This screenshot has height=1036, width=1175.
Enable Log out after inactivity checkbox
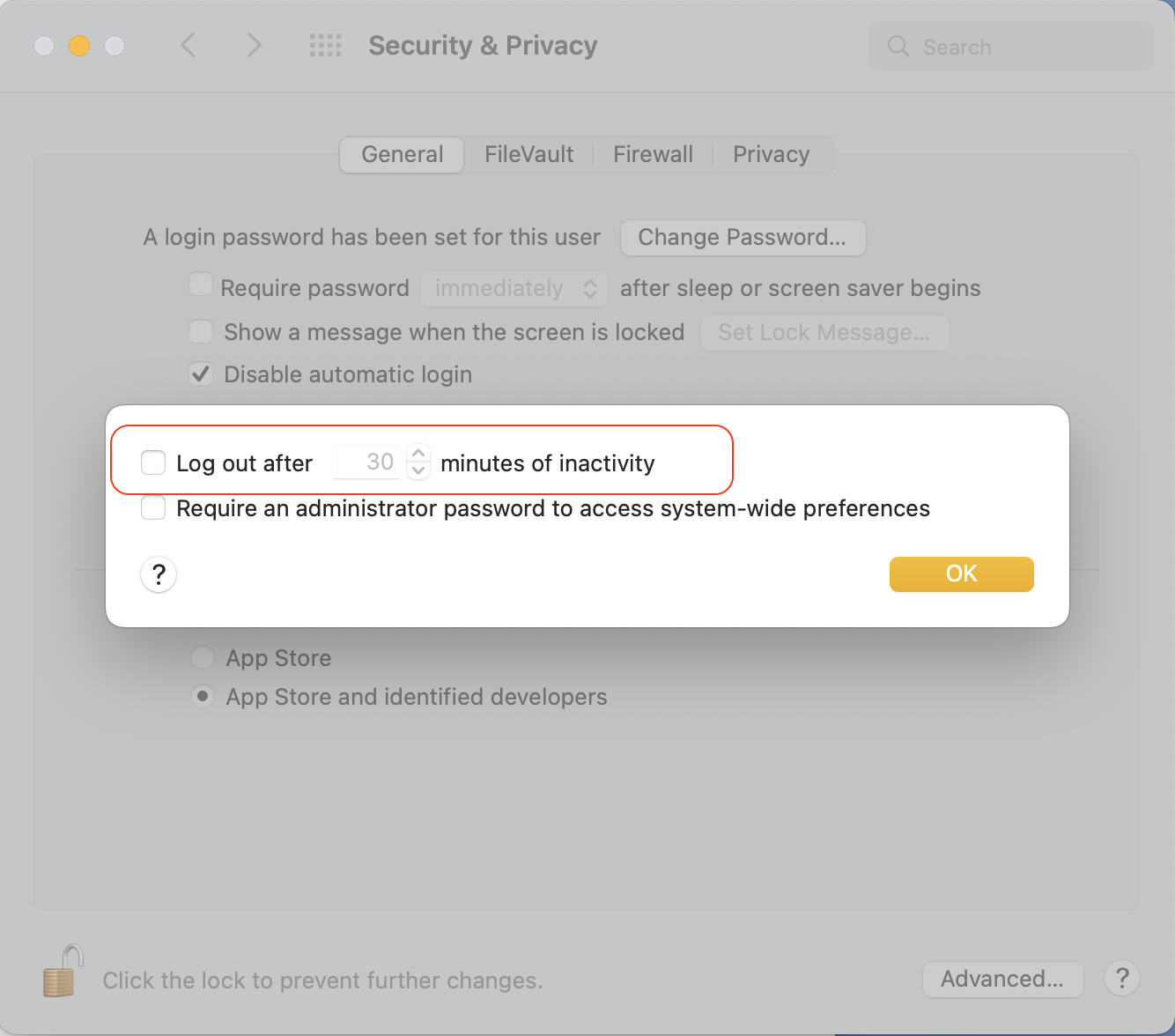pos(153,462)
